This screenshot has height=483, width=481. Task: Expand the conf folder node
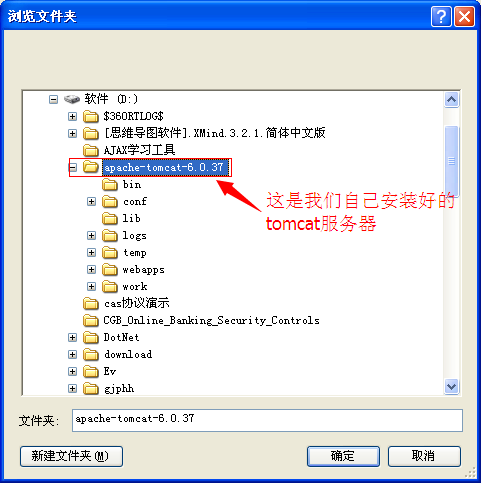click(x=91, y=201)
